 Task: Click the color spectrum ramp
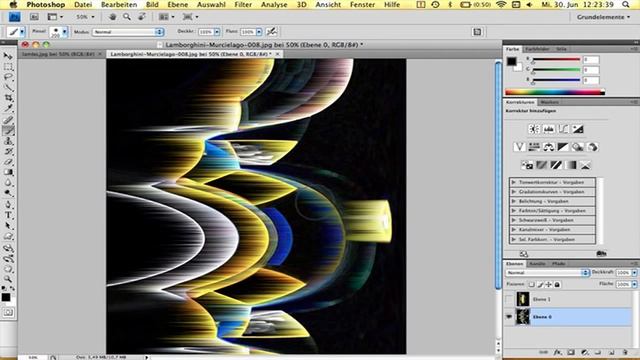click(555, 92)
